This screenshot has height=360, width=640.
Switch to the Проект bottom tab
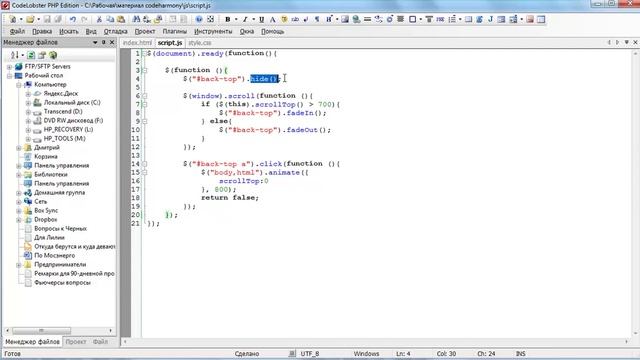click(x=76, y=342)
